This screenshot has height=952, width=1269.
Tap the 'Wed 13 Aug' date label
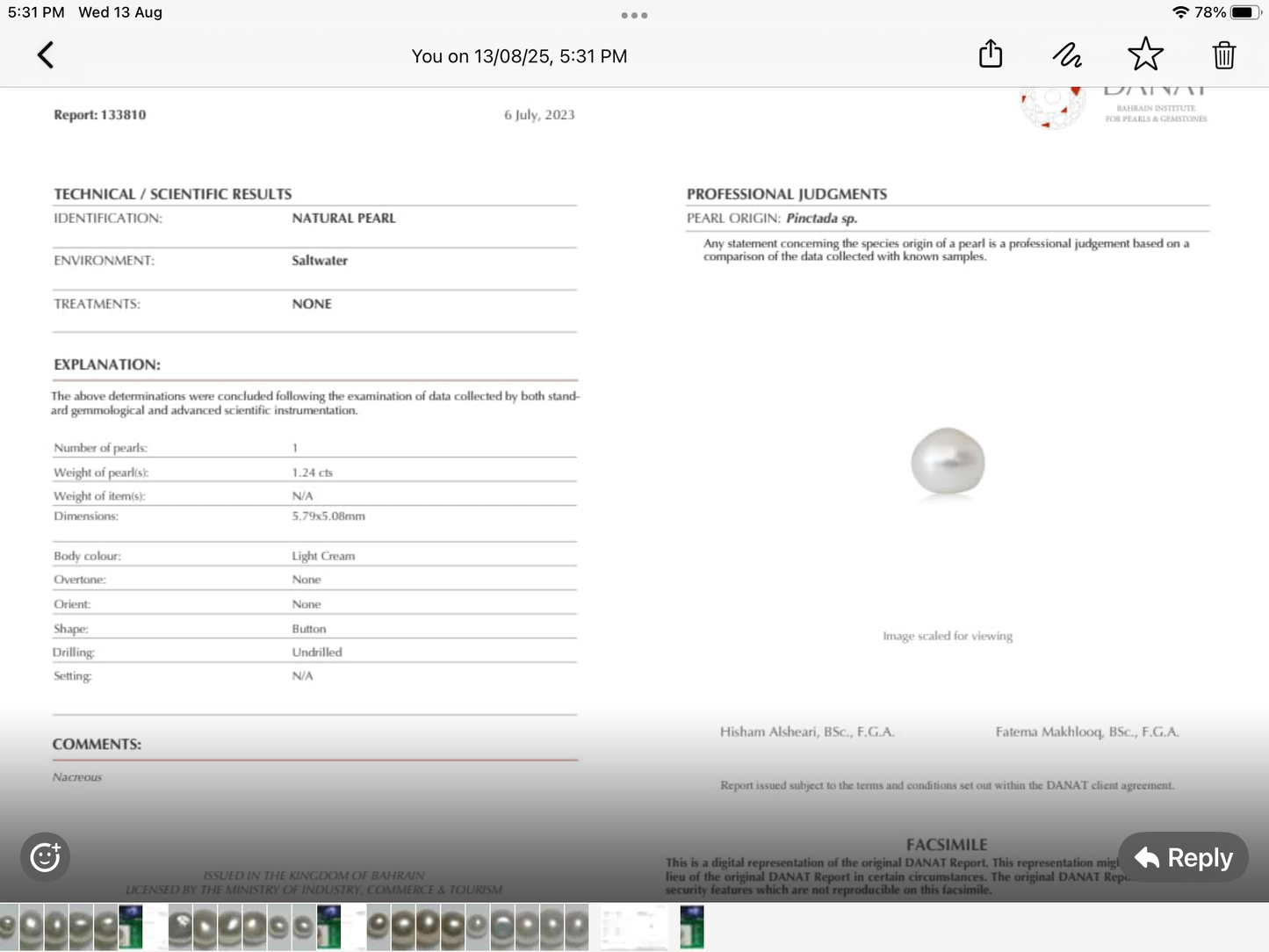pyautogui.click(x=119, y=12)
